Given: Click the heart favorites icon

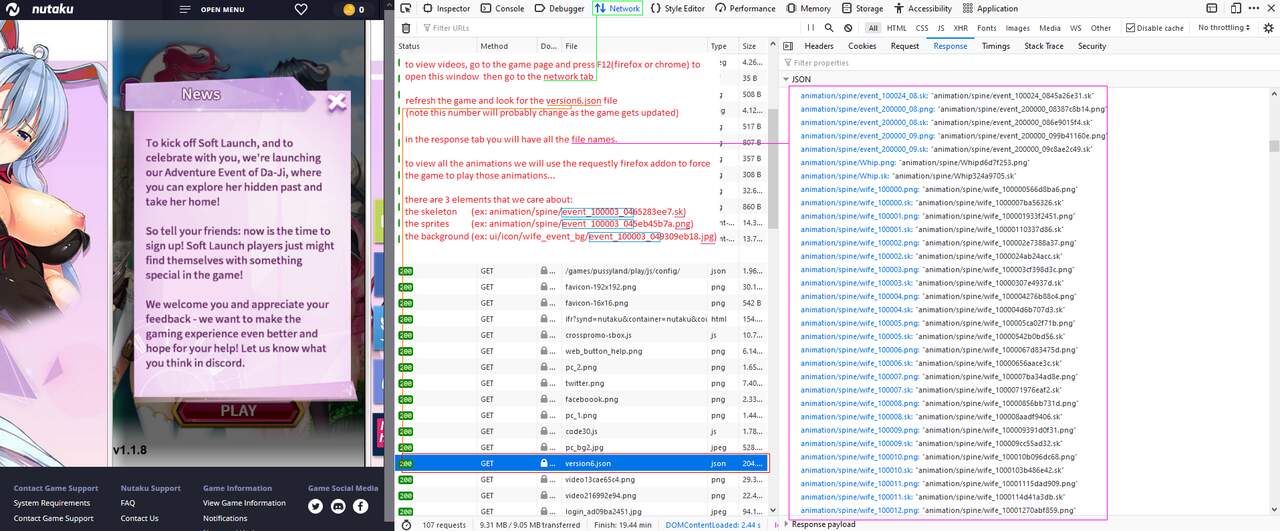Looking at the screenshot, I should tap(301, 9).
